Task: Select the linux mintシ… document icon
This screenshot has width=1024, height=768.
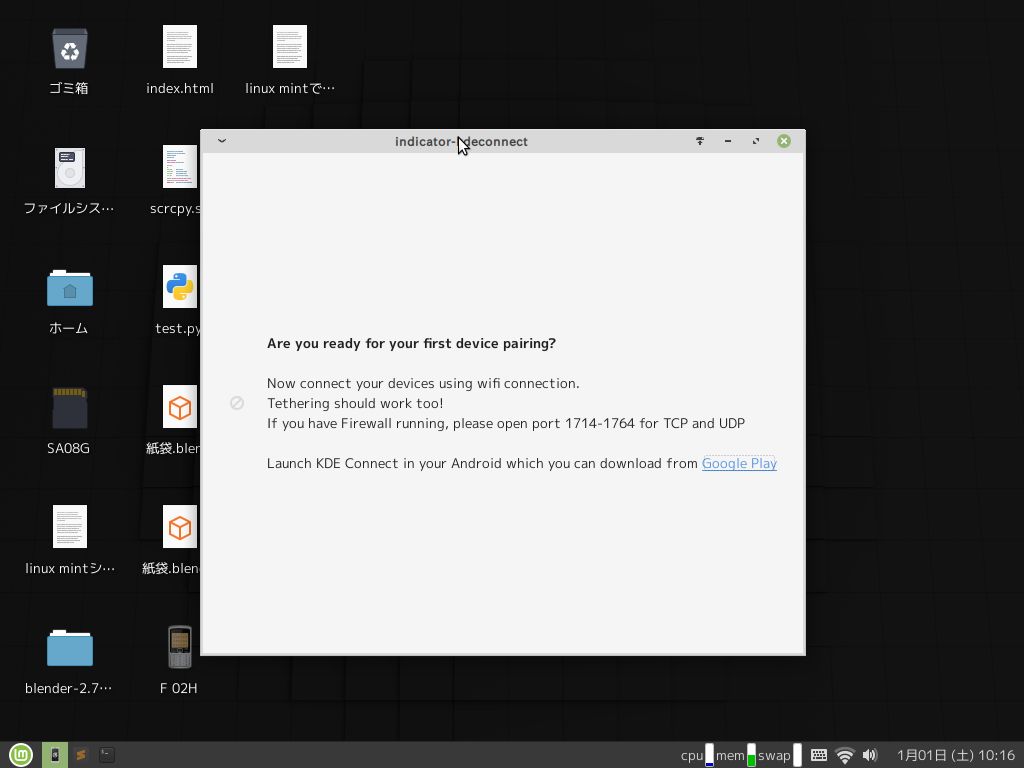Action: pos(69,526)
